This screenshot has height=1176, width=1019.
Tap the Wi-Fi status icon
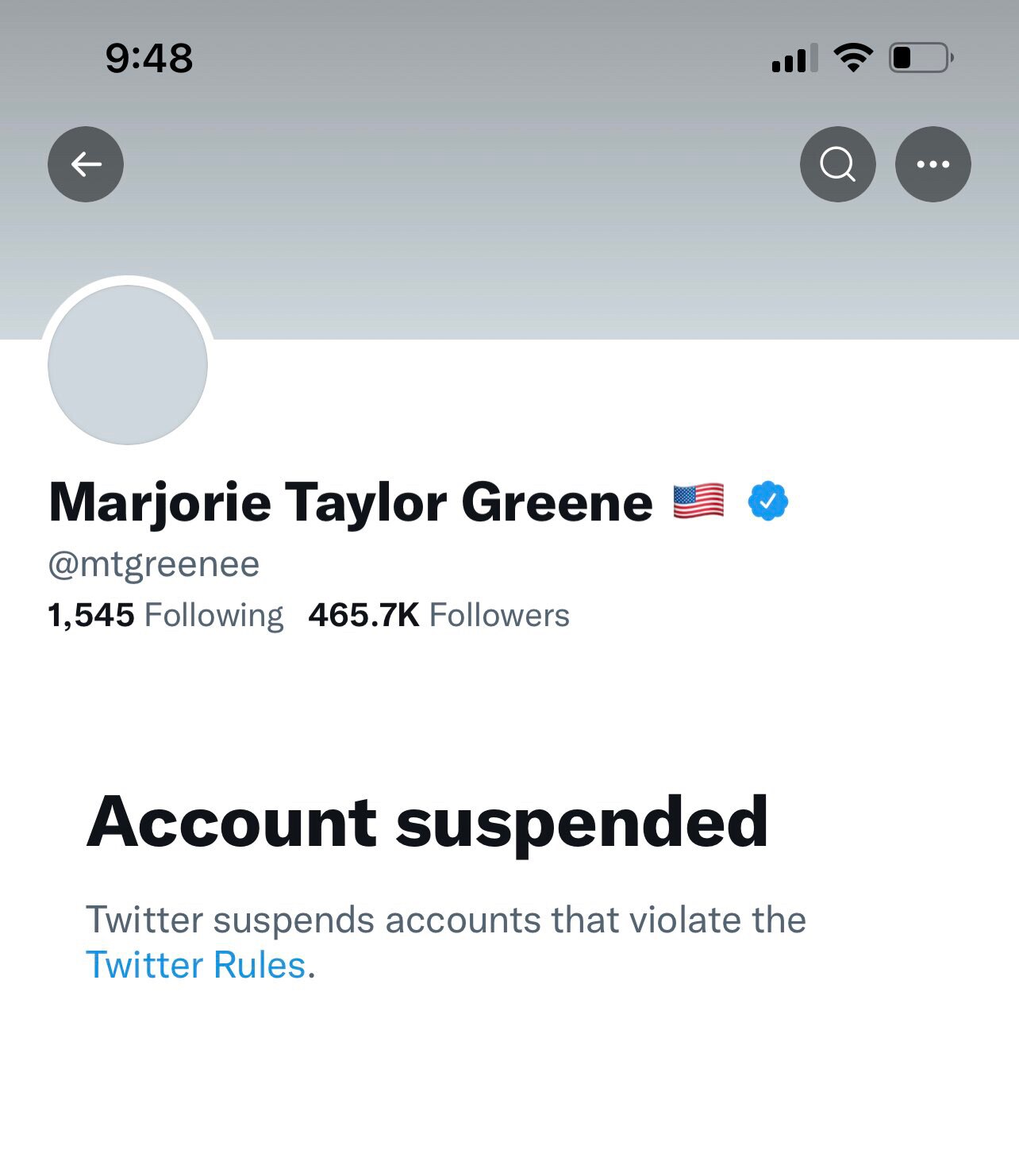point(853,58)
